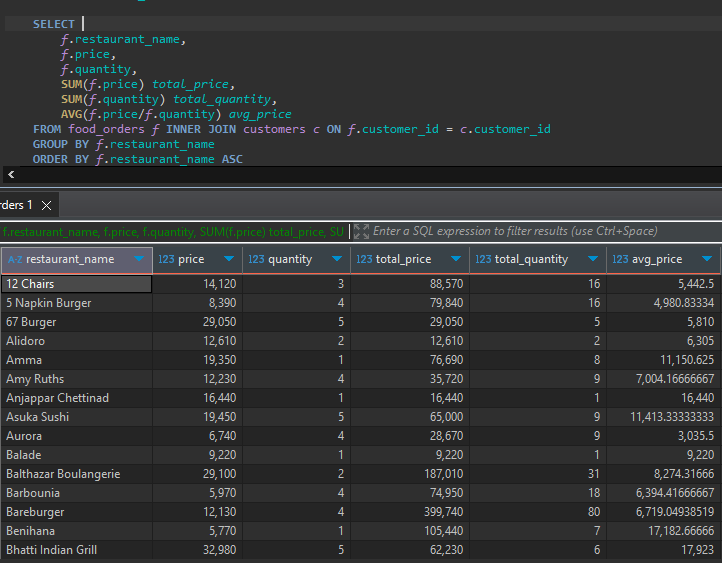
Task: Select the 'Barbounia' restaurant cell
Action: pos(76,493)
